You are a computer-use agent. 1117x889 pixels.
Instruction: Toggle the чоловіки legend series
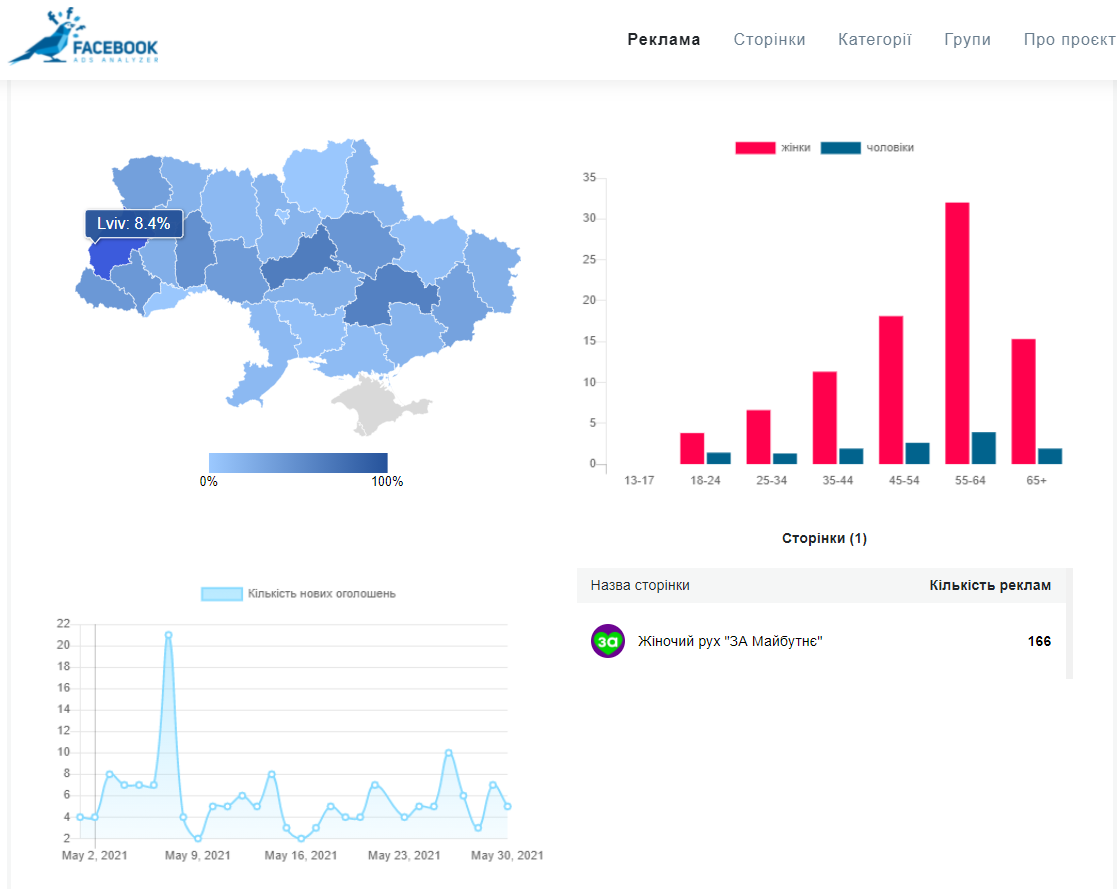[867, 148]
